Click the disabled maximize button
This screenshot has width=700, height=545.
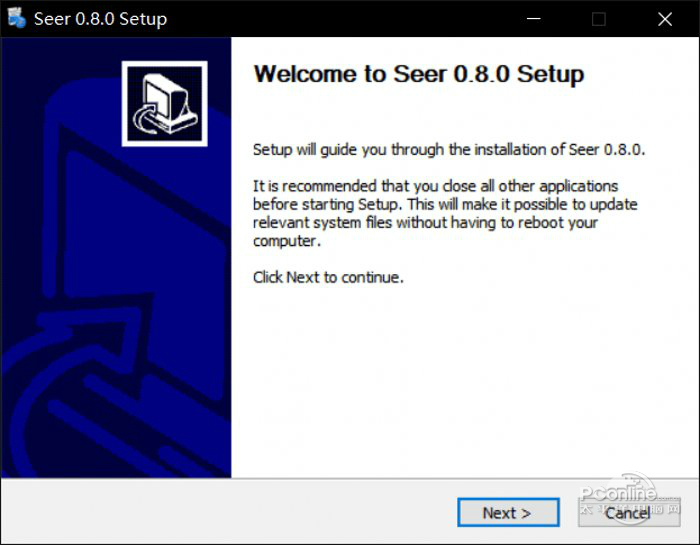pyautogui.click(x=599, y=19)
